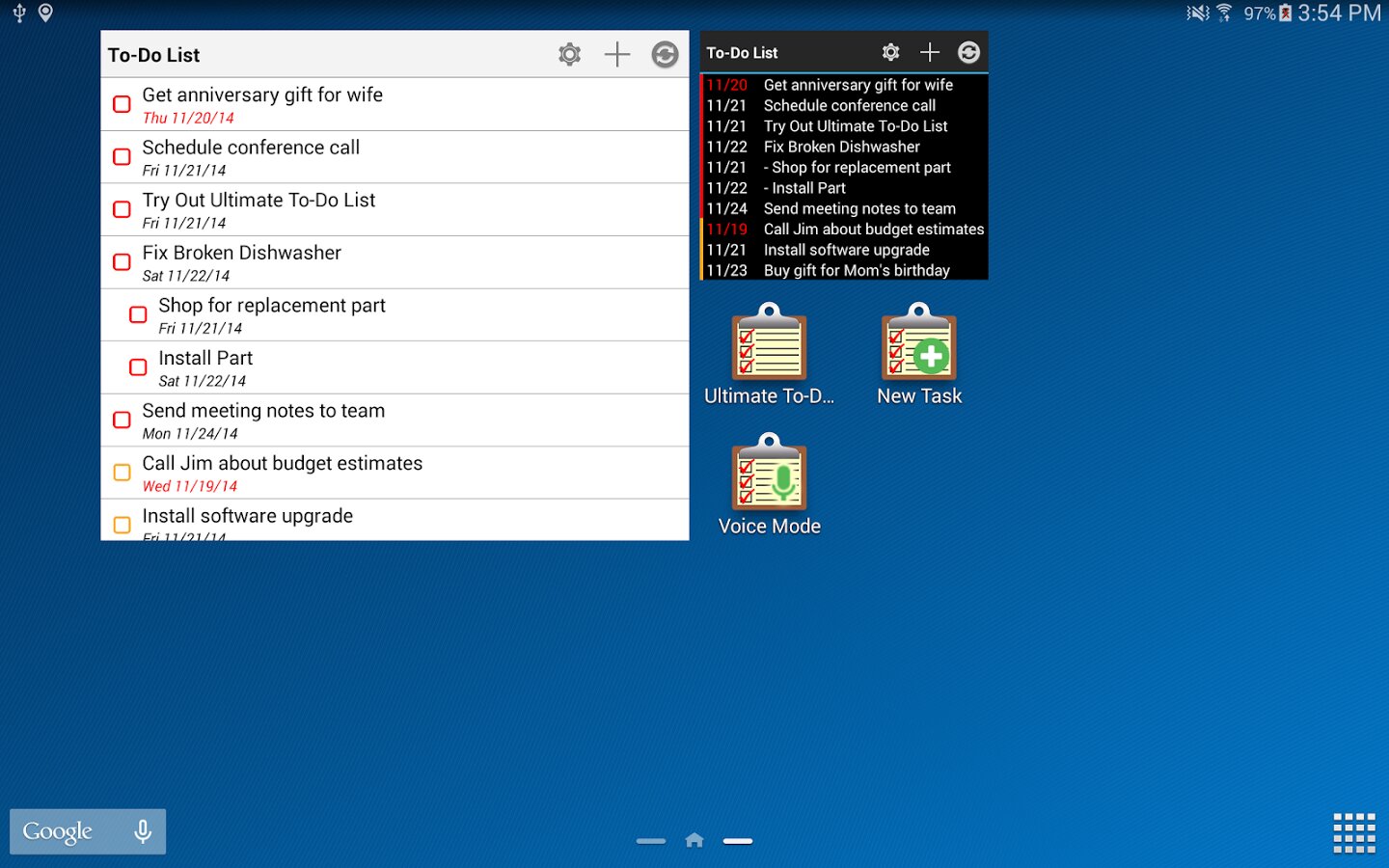Open the apps drawer grid
Screen dimensions: 1389x868
pos(1354,832)
